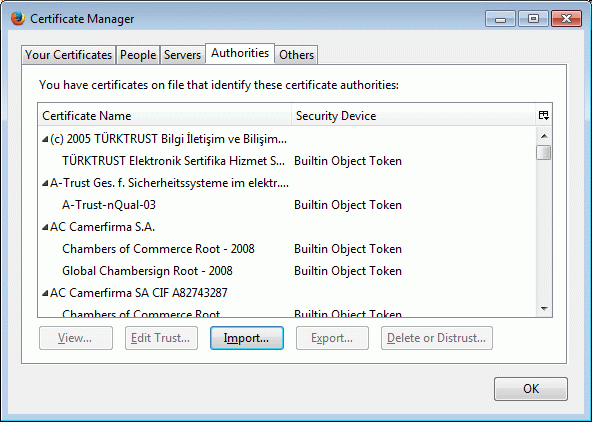Viewport: 592px width, 422px height.
Task: Click the scrollbar up arrow
Action: point(544,136)
